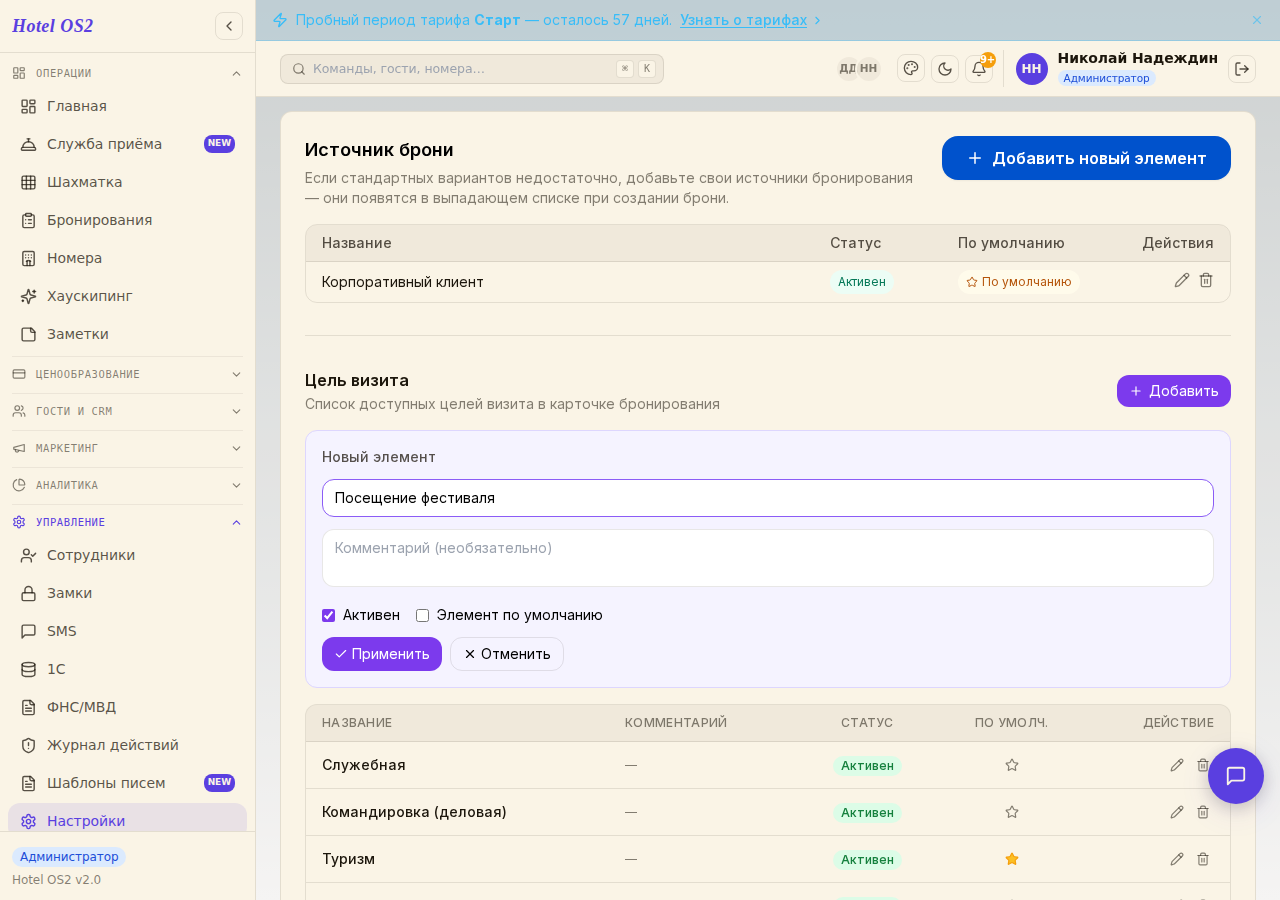Open Бронирования section
This screenshot has height=900, width=1280.
pos(127,220)
